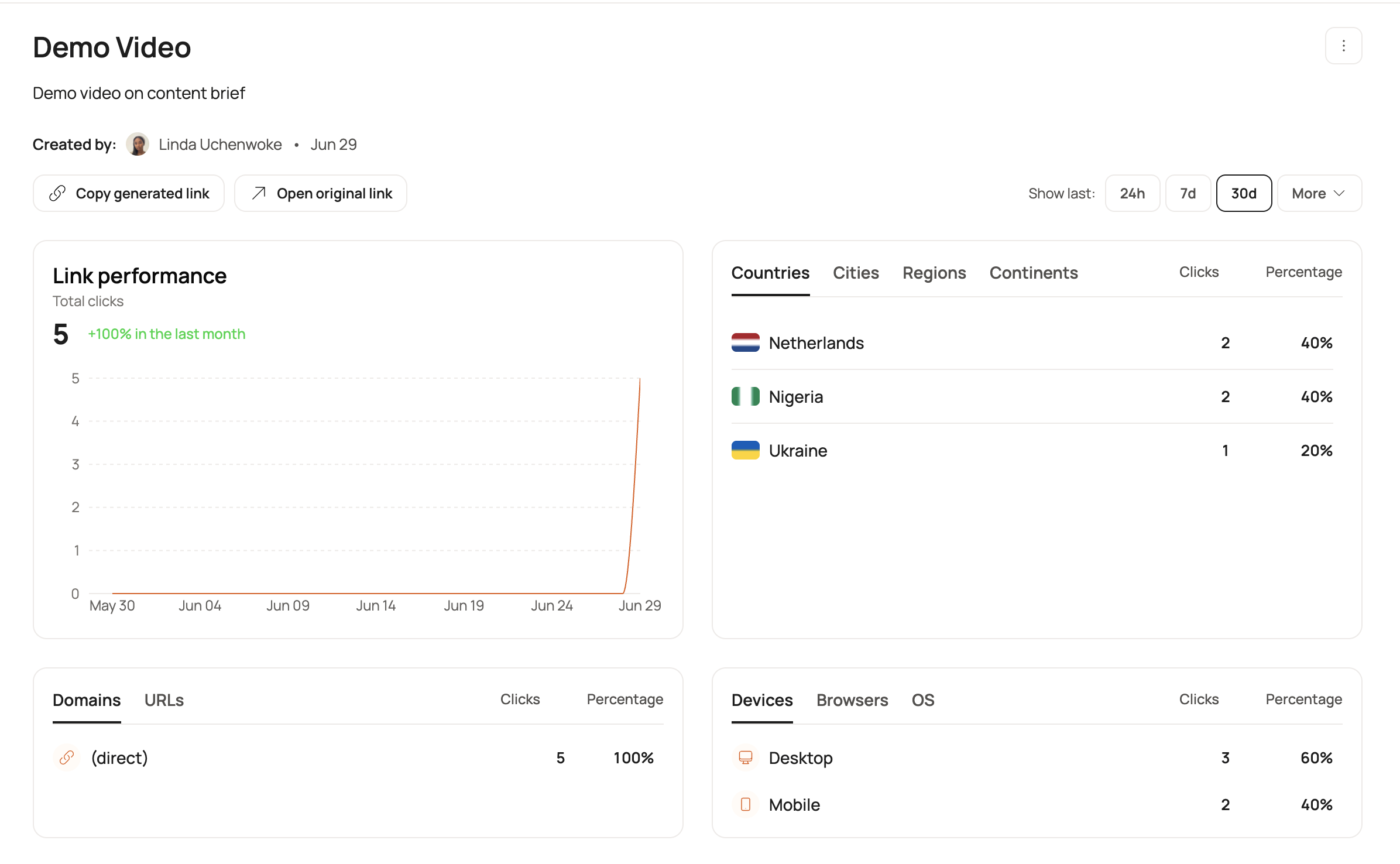The height and width of the screenshot is (864, 1400).
Task: Select the URLs tab
Action: tap(164, 700)
